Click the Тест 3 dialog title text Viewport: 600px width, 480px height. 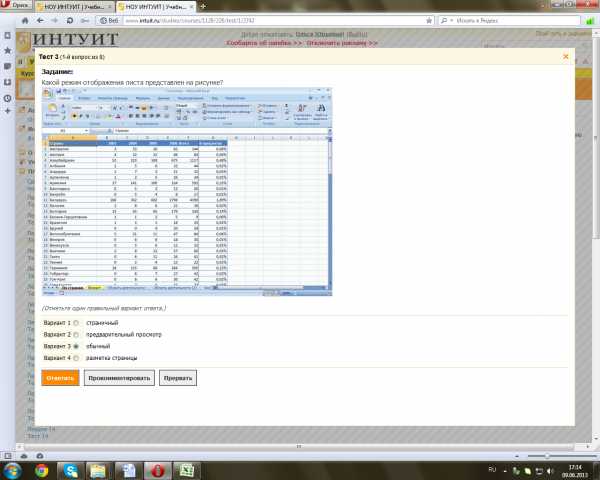72,57
